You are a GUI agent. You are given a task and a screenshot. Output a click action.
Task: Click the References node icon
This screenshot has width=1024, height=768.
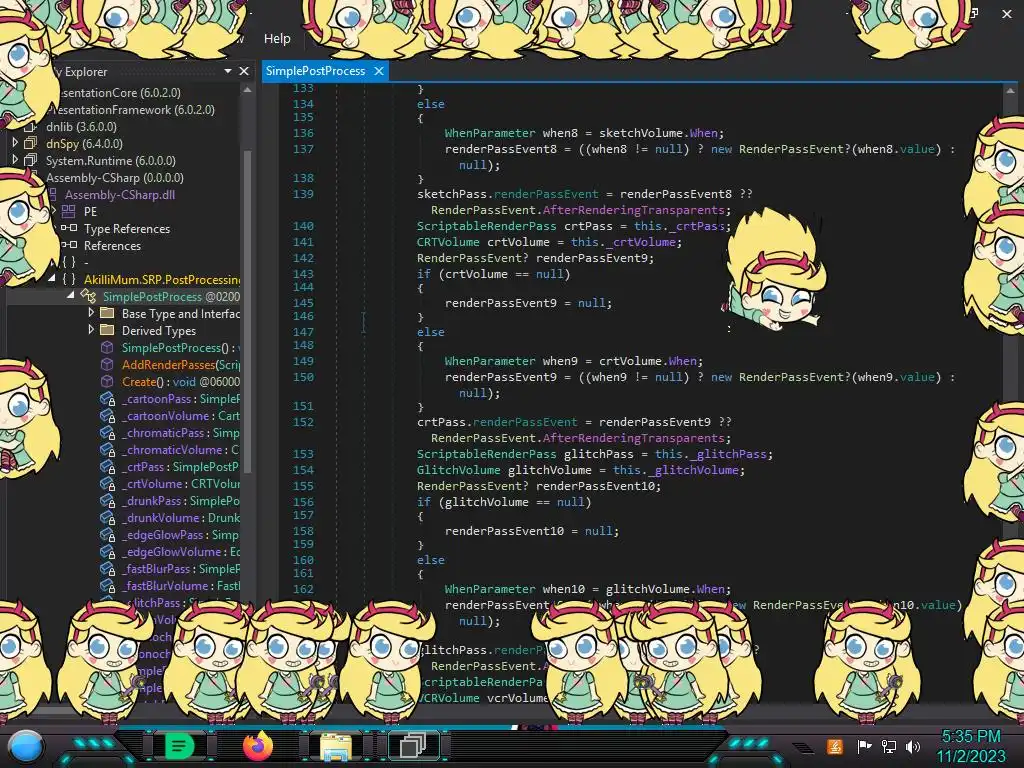click(x=69, y=245)
